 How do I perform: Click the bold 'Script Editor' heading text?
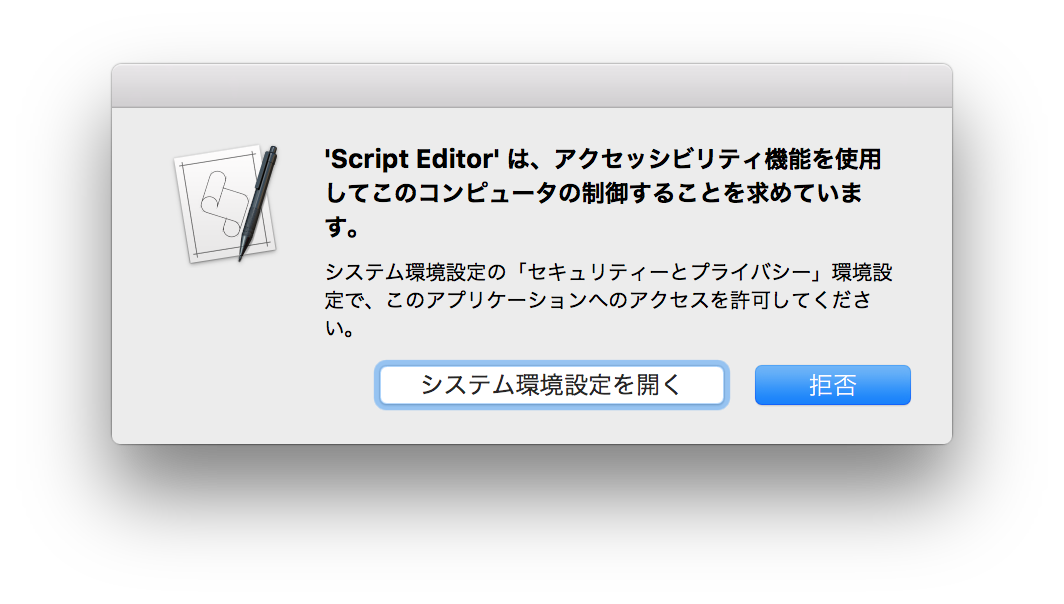pyautogui.click(x=412, y=159)
